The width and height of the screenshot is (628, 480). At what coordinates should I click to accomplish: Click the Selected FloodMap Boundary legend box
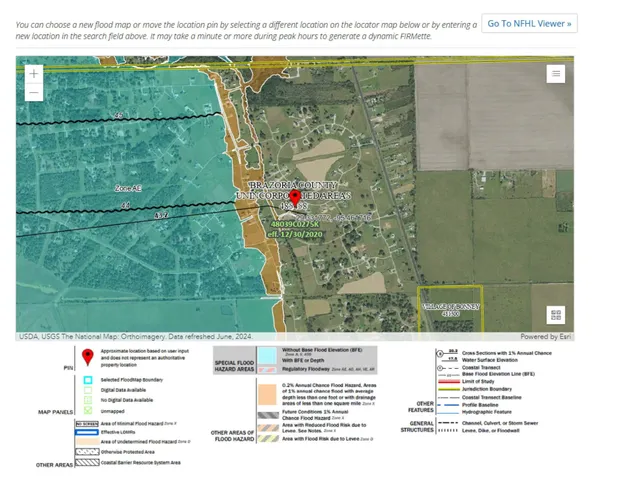pos(88,380)
